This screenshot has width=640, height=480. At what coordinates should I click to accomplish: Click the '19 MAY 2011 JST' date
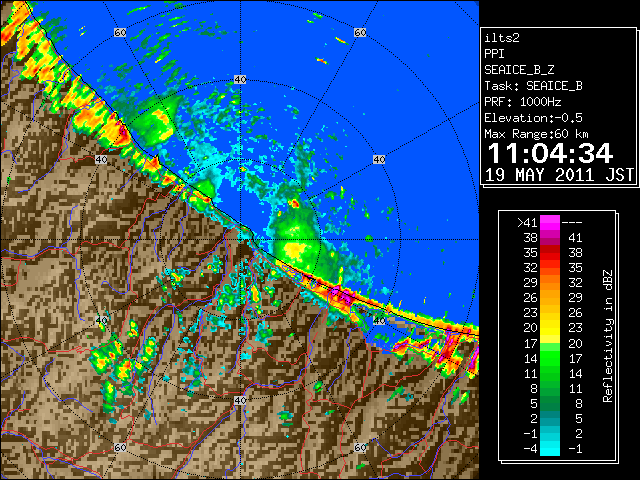559,175
